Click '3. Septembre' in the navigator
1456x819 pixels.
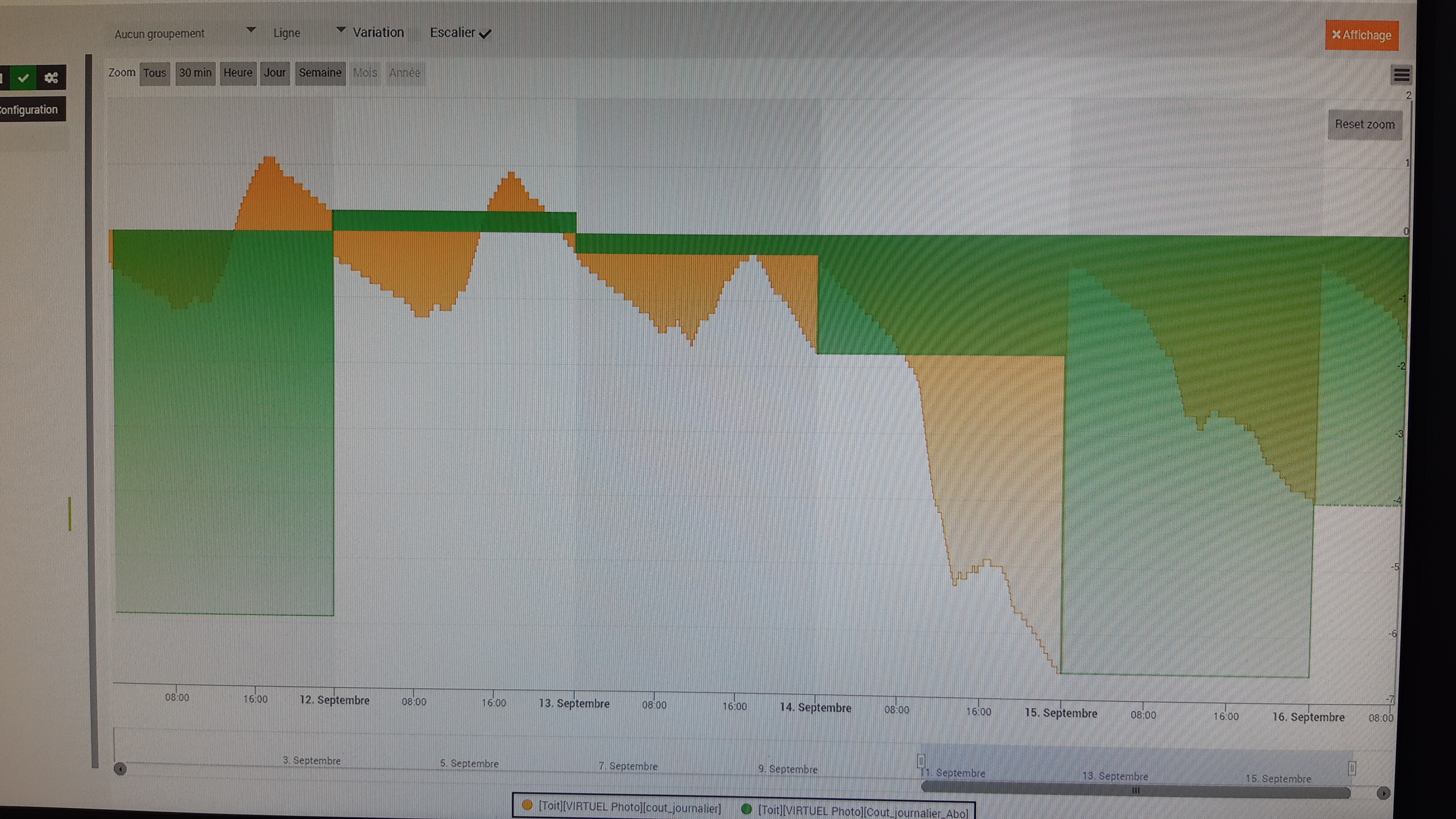pos(312,761)
